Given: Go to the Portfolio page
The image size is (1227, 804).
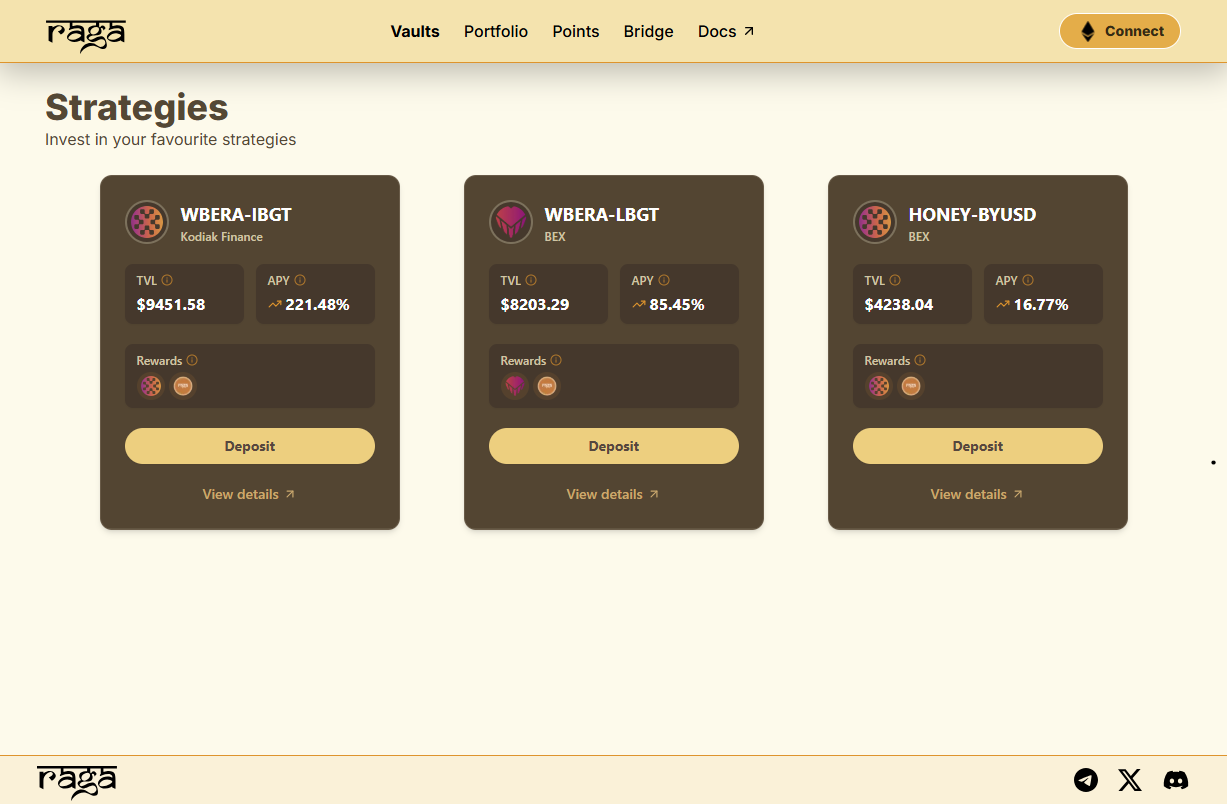Looking at the screenshot, I should (496, 32).
